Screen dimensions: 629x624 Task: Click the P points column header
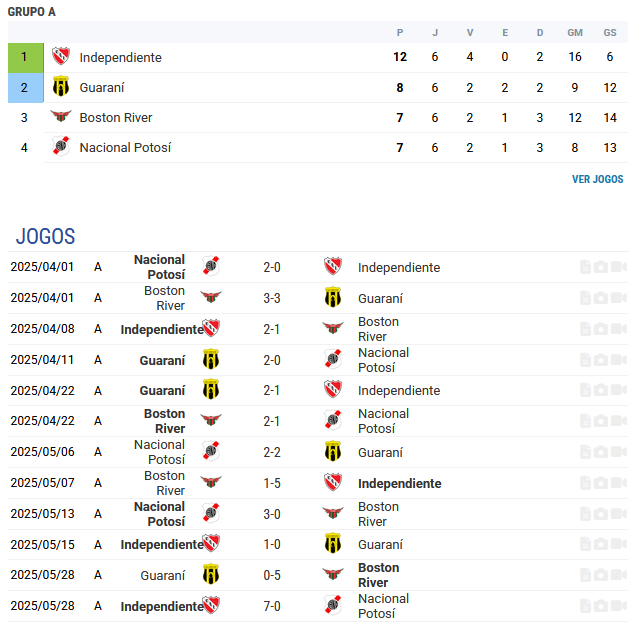[x=400, y=32]
